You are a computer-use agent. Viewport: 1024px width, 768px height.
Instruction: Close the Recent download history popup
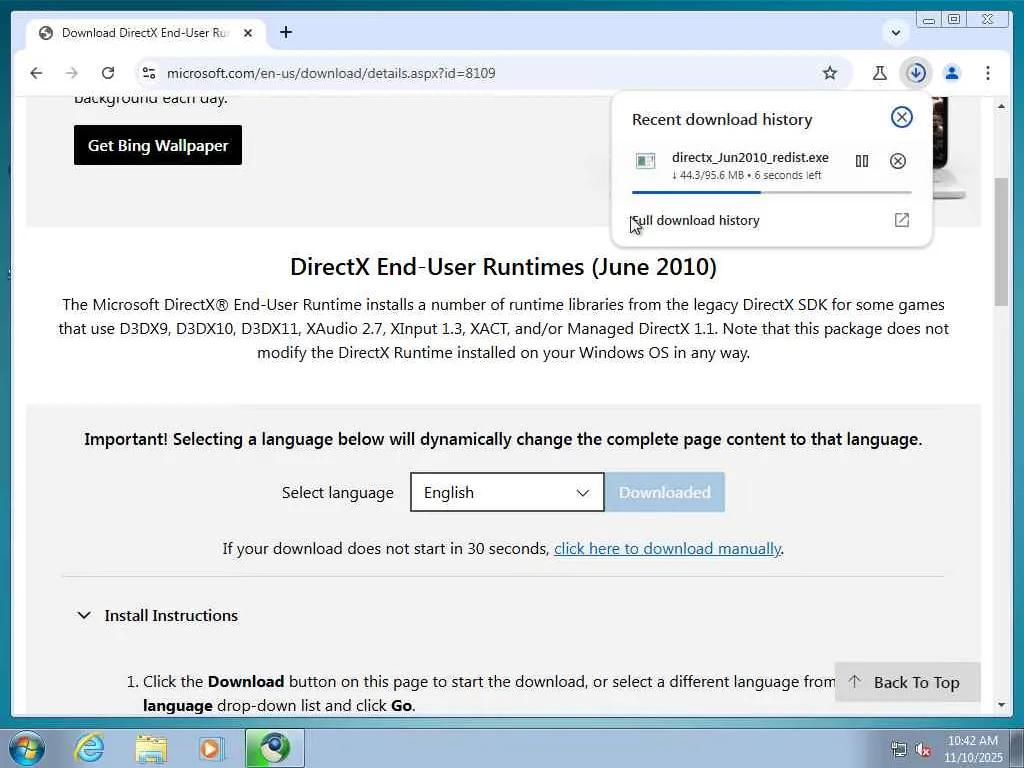pos(901,118)
